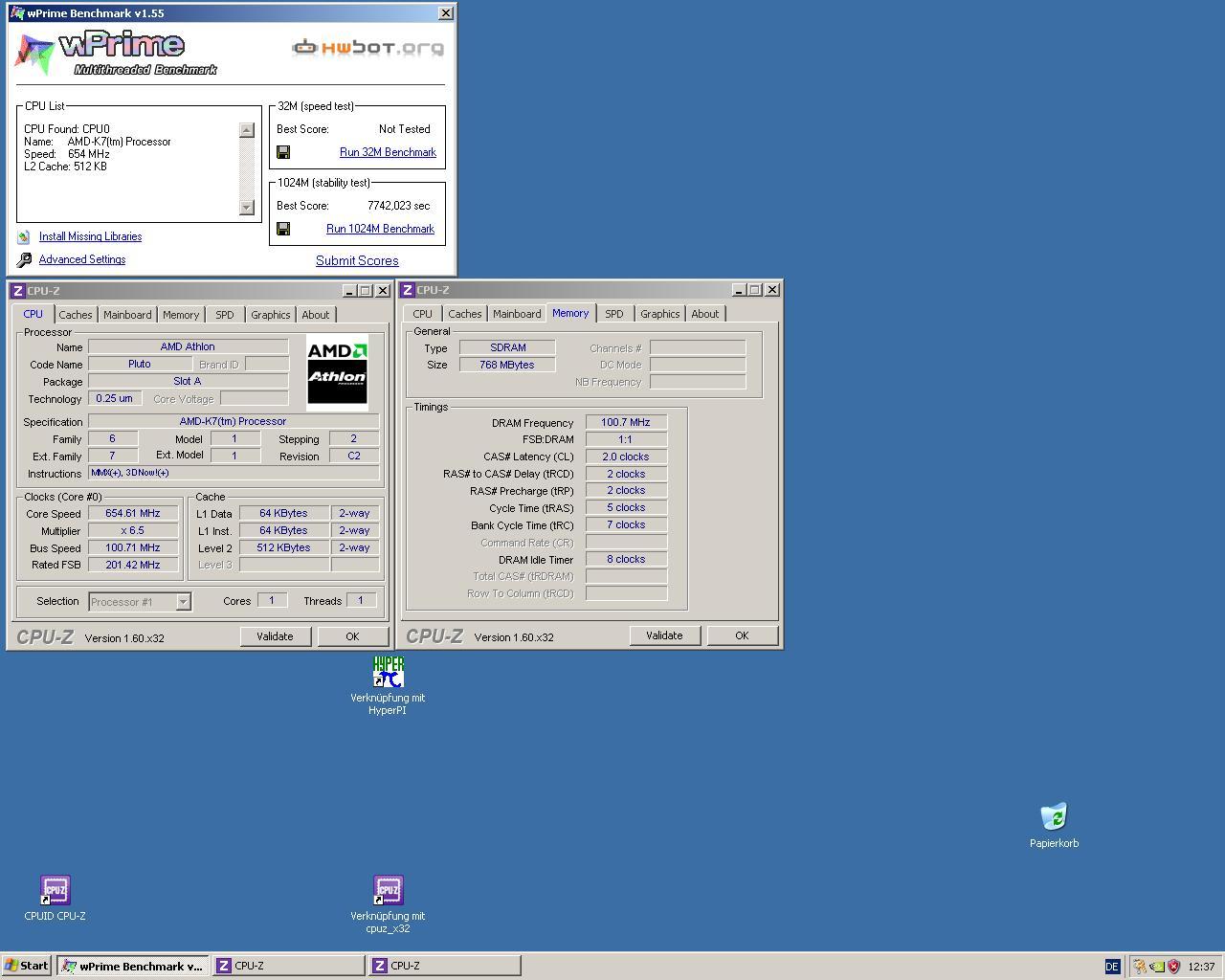Screen dimensions: 1225x980
Task: Click the memory Size value 768 MBytes
Action: pyautogui.click(x=507, y=365)
